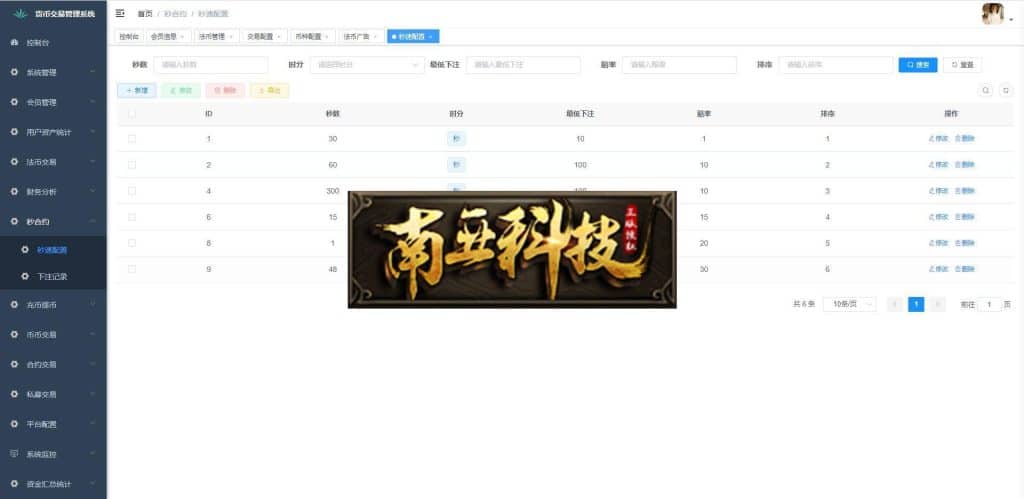Collapse the 秒合约 sidebar menu

click(53, 222)
